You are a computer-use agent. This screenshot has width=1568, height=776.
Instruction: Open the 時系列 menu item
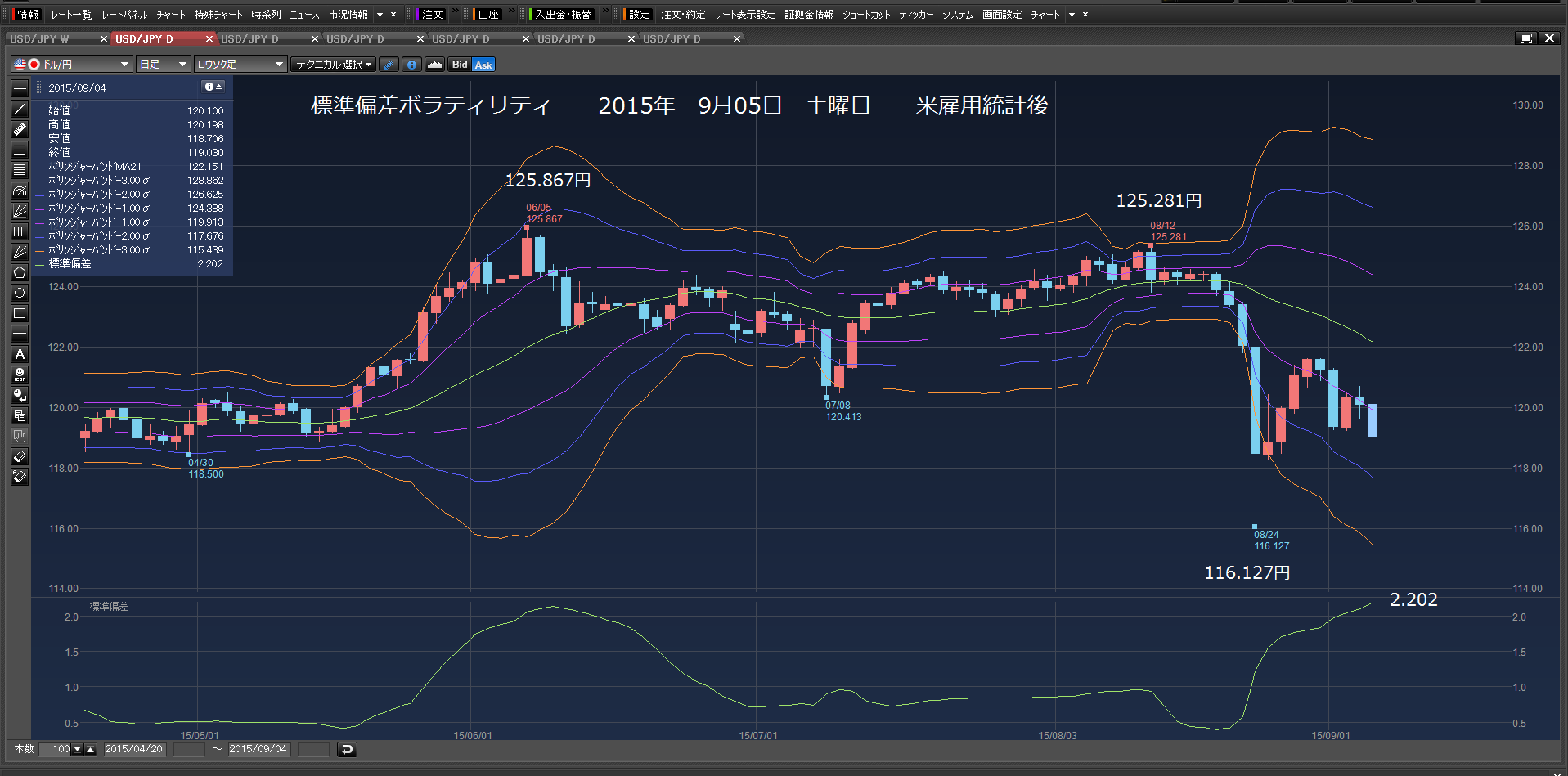click(x=266, y=15)
